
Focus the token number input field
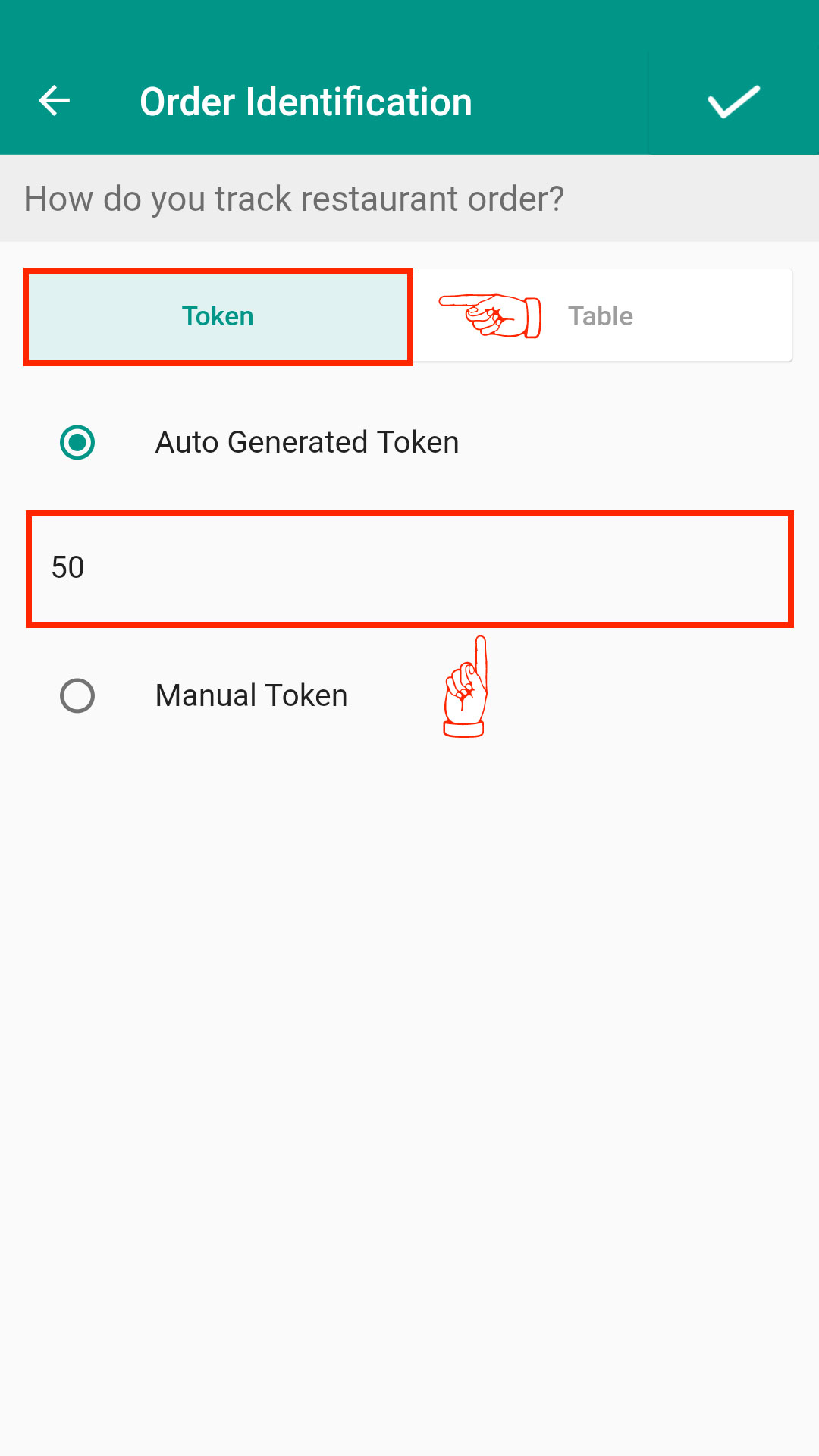(409, 569)
